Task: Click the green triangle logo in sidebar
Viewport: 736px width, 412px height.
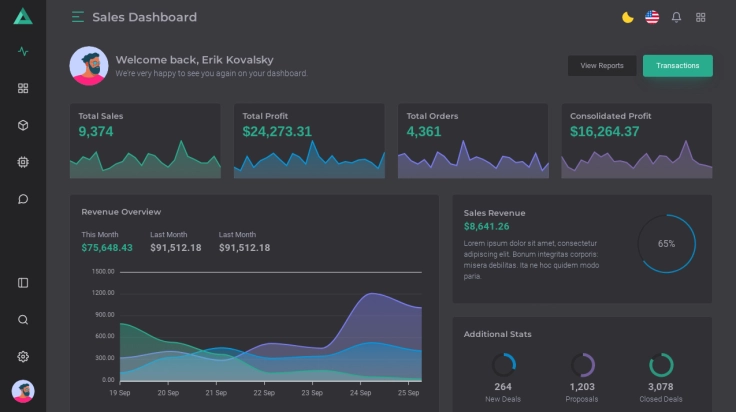Action: (x=23, y=16)
